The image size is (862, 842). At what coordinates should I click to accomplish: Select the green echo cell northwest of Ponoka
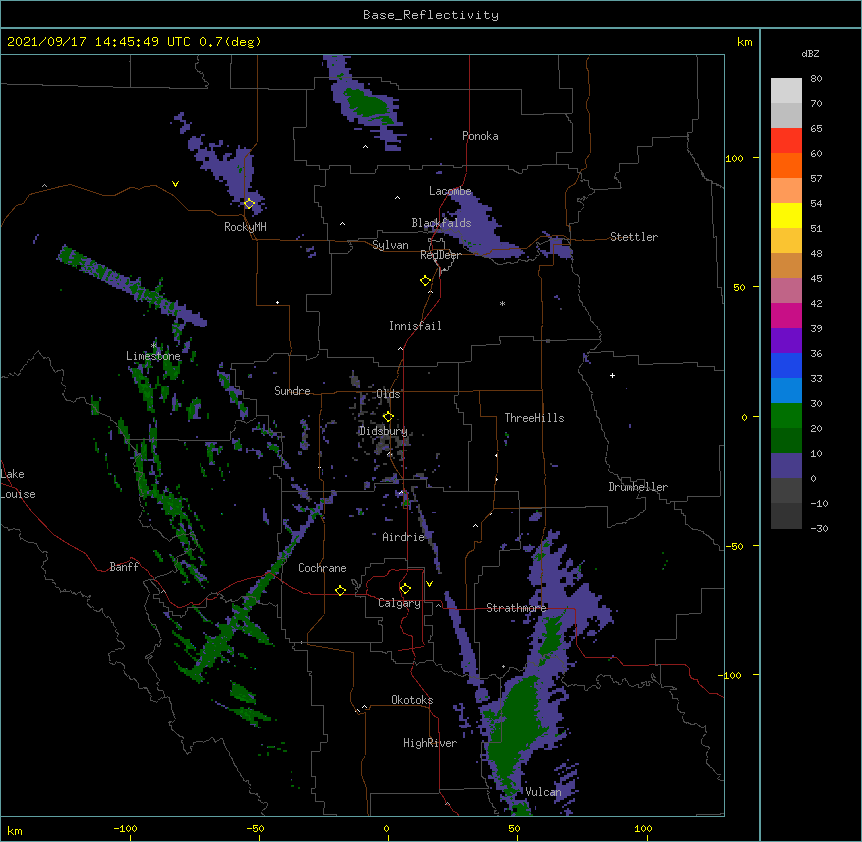pos(368,103)
